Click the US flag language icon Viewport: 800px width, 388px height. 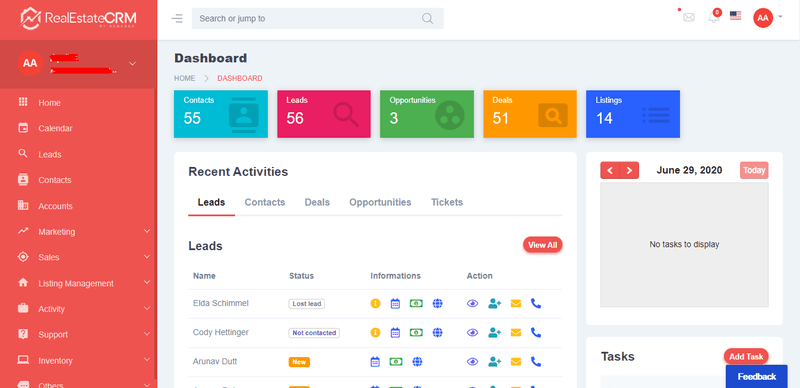click(x=735, y=16)
